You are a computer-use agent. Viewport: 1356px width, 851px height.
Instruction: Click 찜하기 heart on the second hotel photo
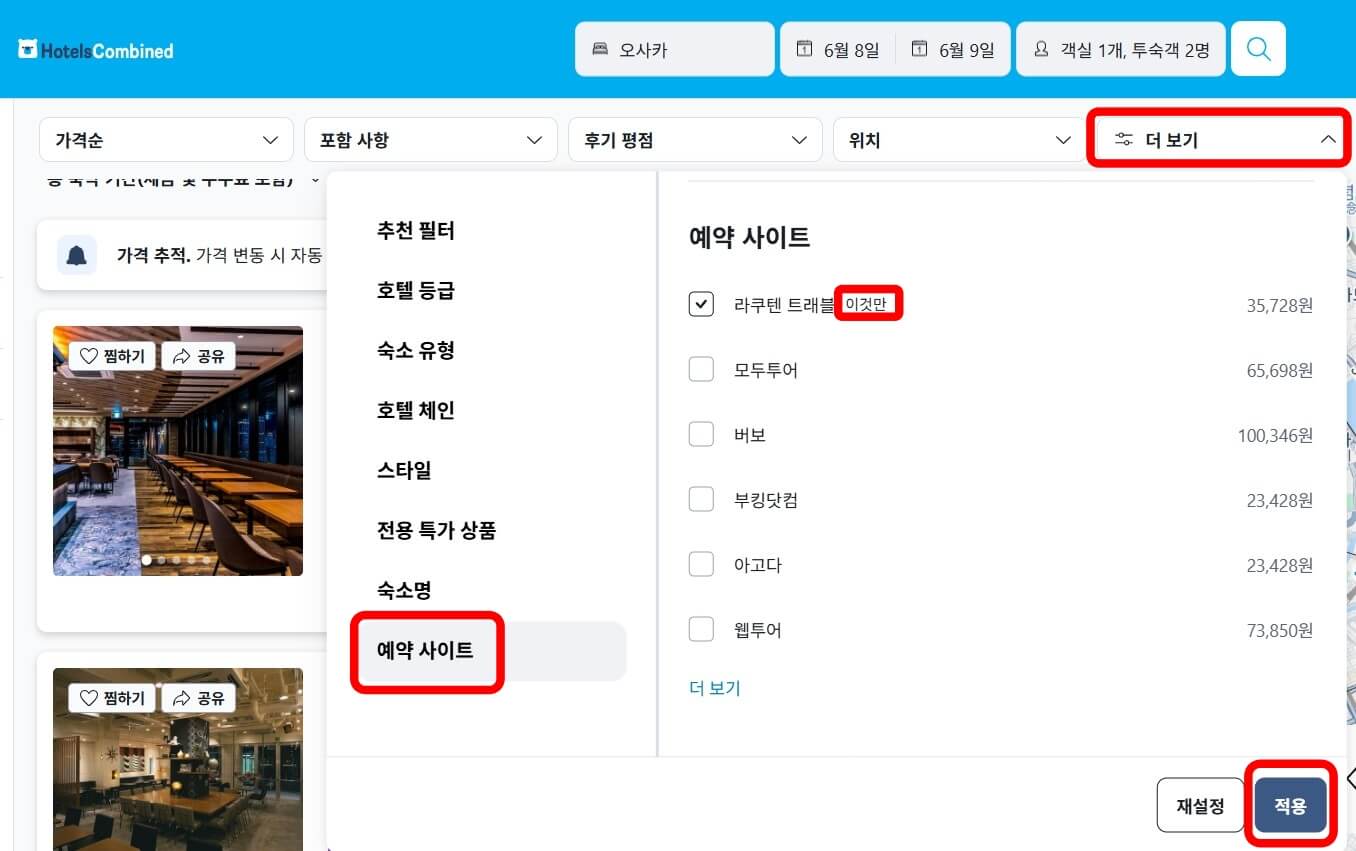pyautogui.click(x=112, y=698)
